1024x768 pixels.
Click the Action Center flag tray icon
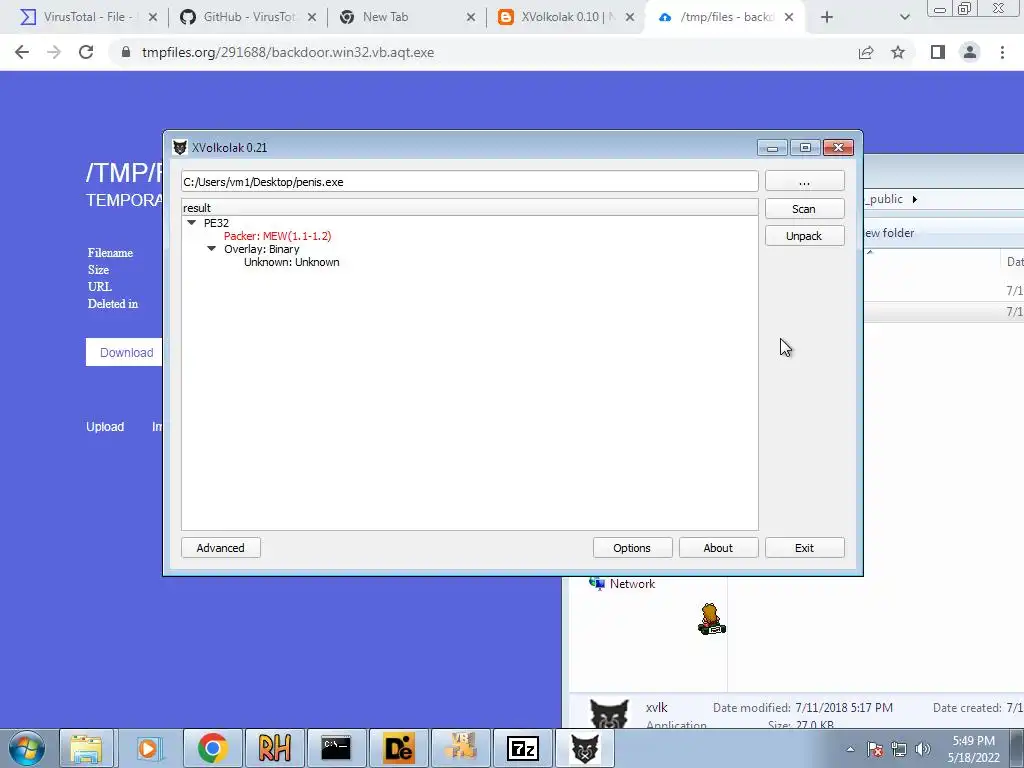875,749
